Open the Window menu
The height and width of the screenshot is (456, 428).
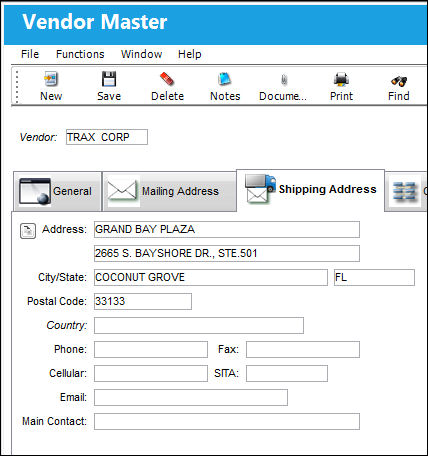pyautogui.click(x=141, y=54)
